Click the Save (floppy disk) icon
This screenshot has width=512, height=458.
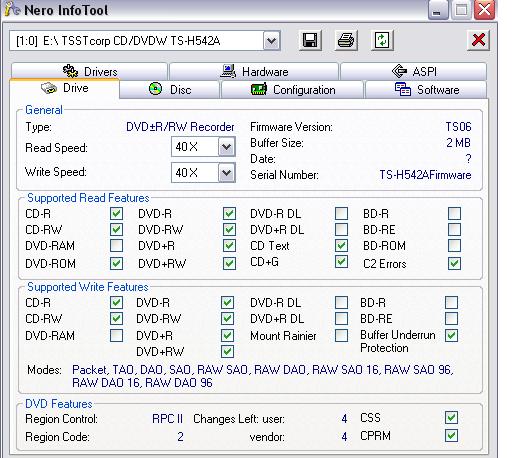[310, 41]
